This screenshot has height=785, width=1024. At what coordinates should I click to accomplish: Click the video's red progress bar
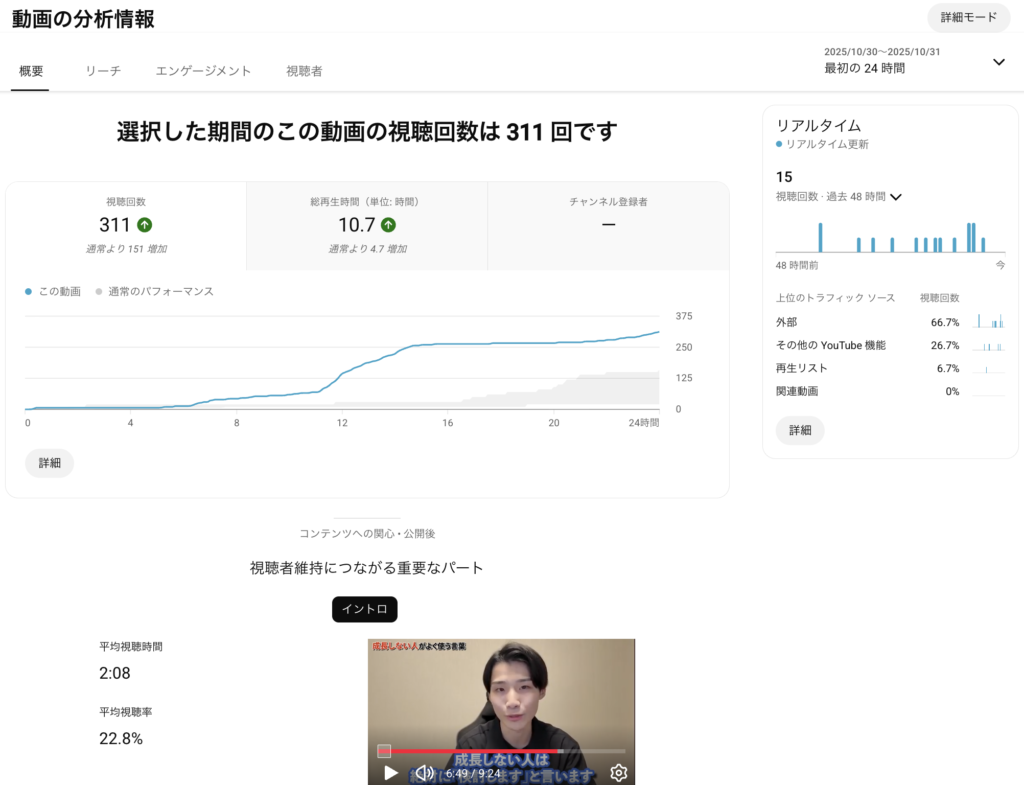pos(470,750)
